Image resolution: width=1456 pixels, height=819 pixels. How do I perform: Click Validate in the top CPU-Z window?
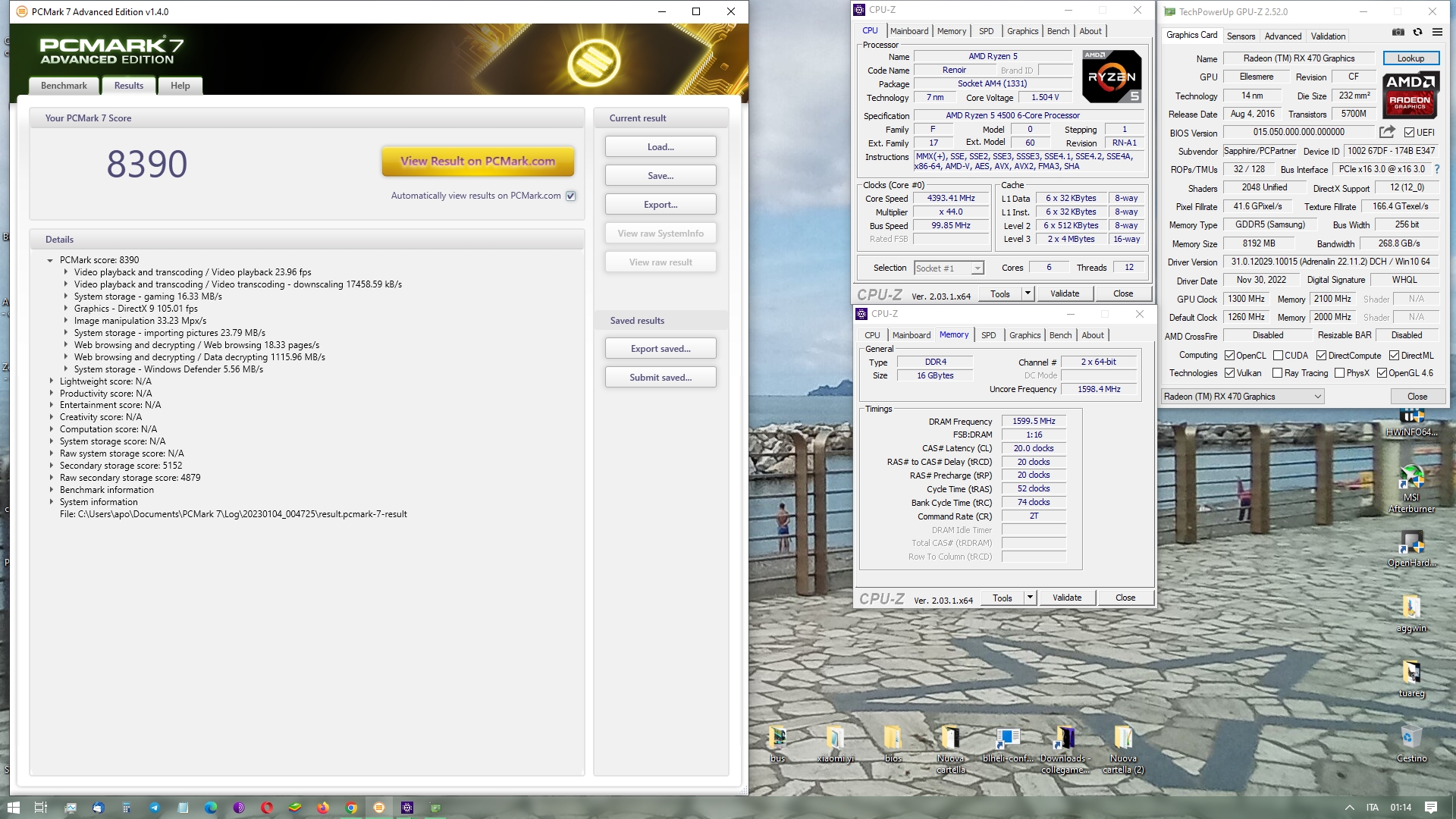coord(1065,293)
